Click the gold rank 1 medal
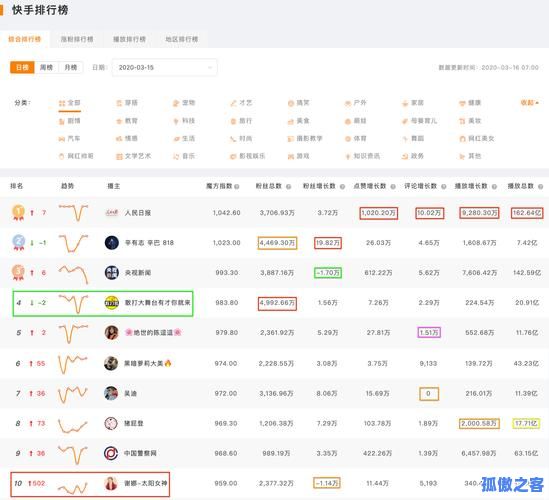549x500 pixels. [19, 212]
